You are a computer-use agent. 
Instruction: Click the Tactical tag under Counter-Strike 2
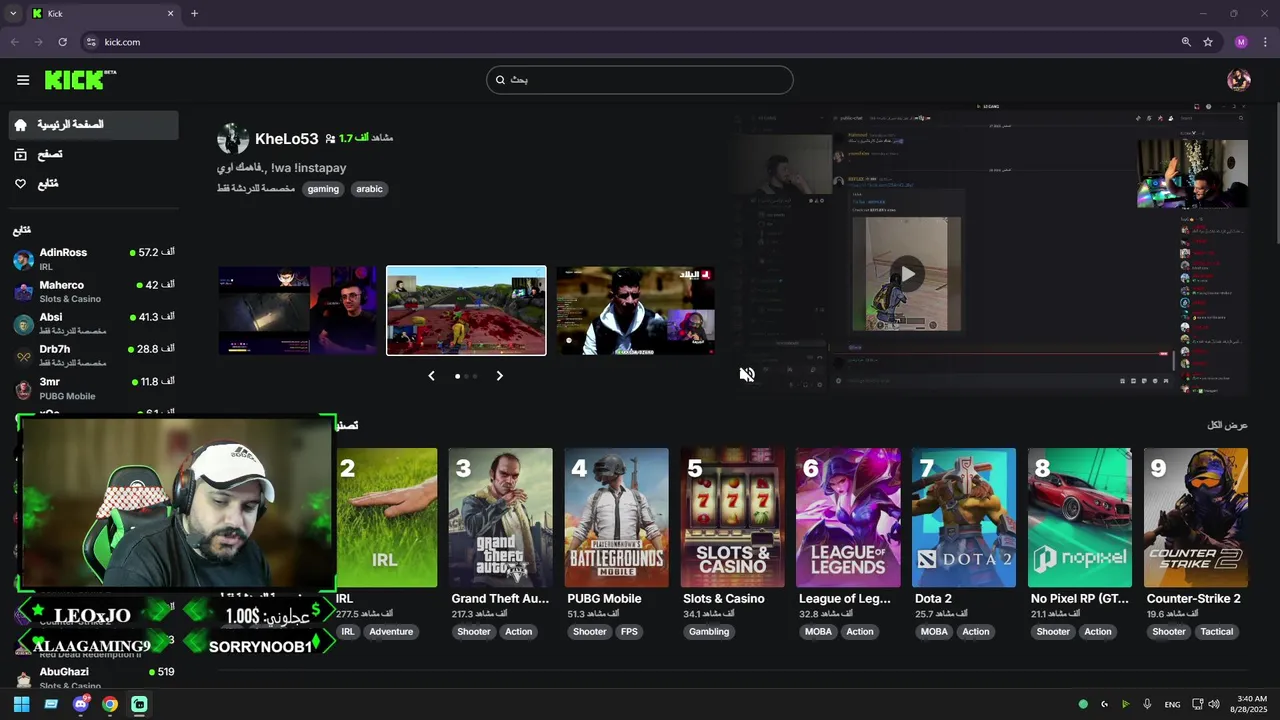click(x=1217, y=632)
